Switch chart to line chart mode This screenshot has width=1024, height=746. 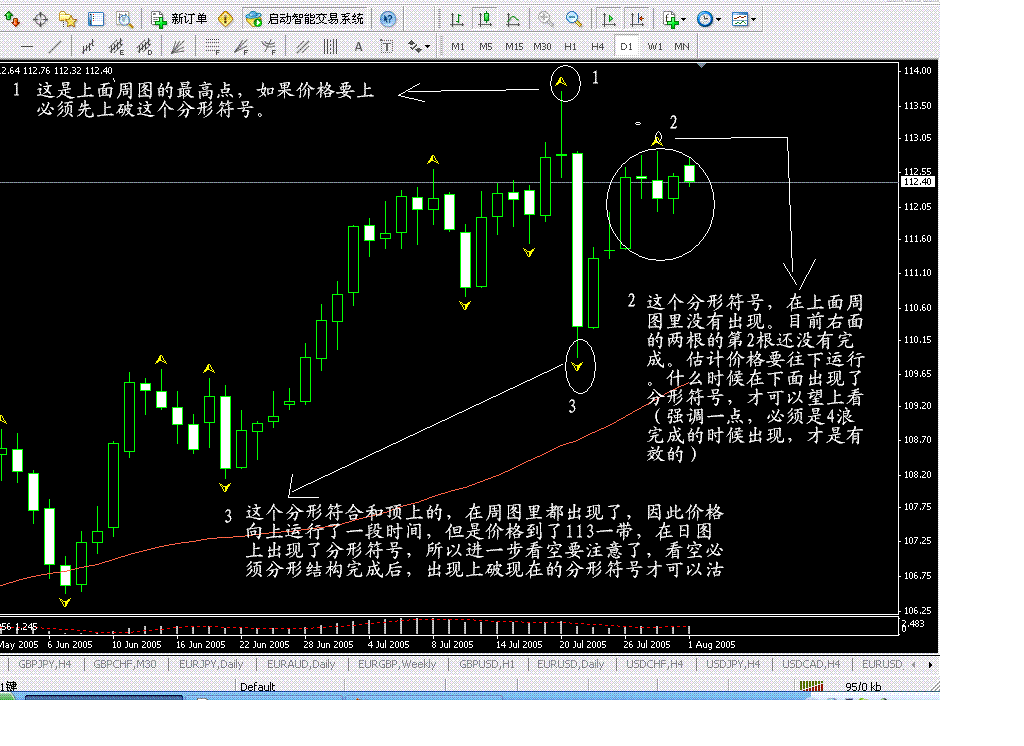513,19
